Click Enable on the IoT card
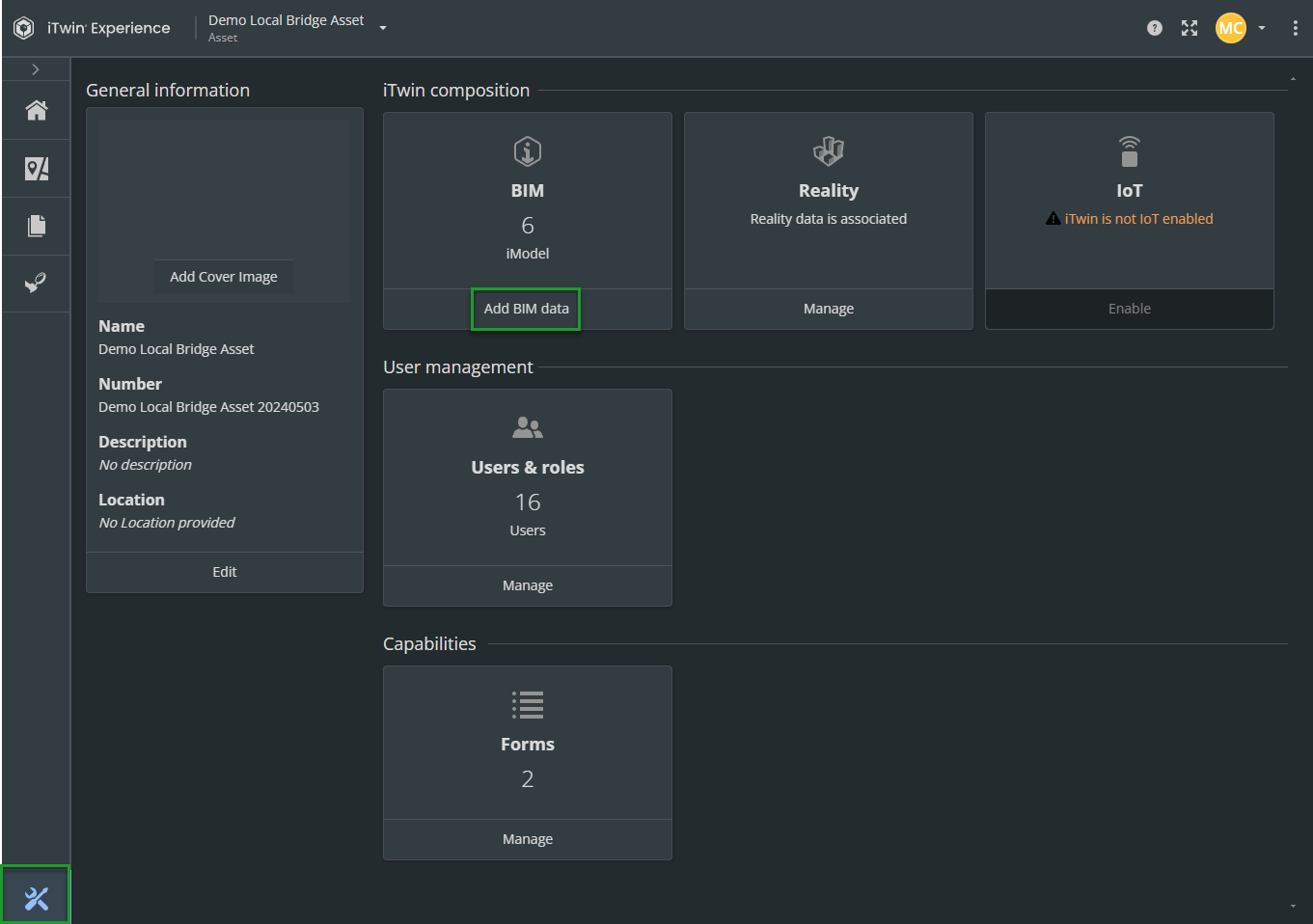 pyautogui.click(x=1129, y=309)
